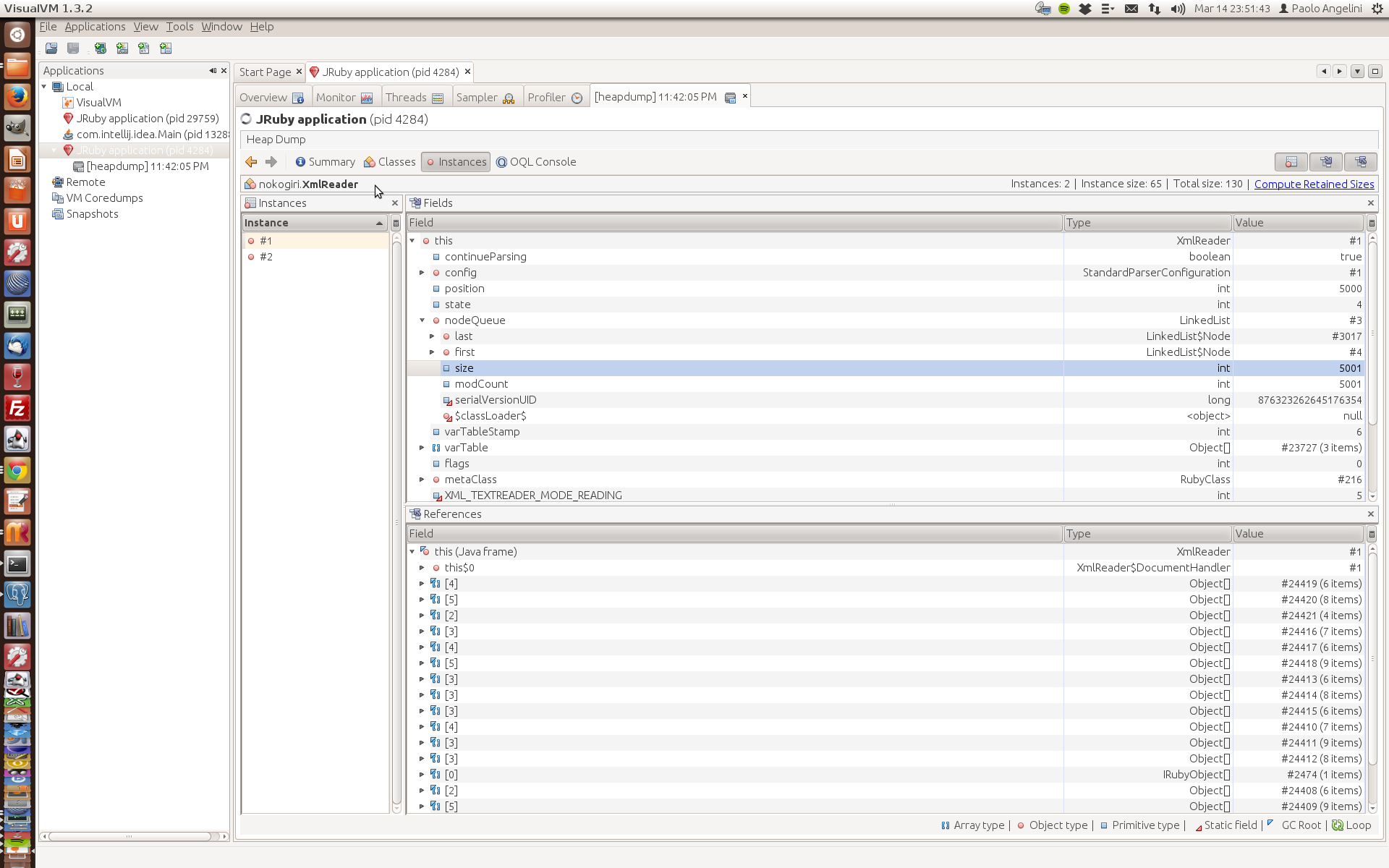Select the modCount field row
Viewport: 1389px width, 868px height.
pyautogui.click(x=885, y=384)
